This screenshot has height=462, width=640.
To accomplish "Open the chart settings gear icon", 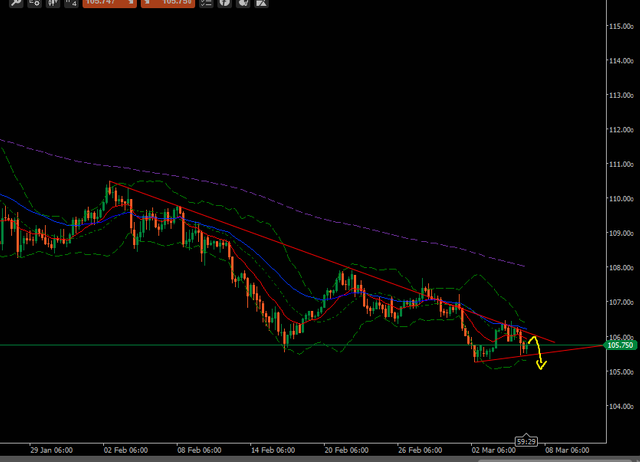I will coord(34,3).
